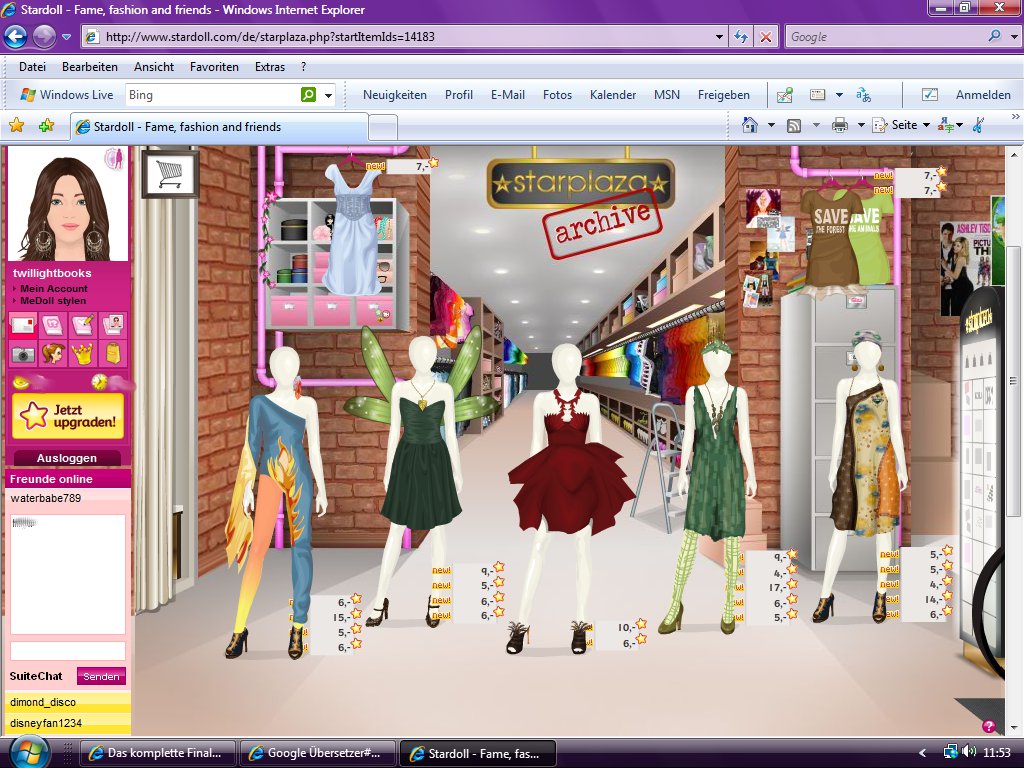Click the page vertical scrollbar
1024x768 pixels.
pos(1014,379)
